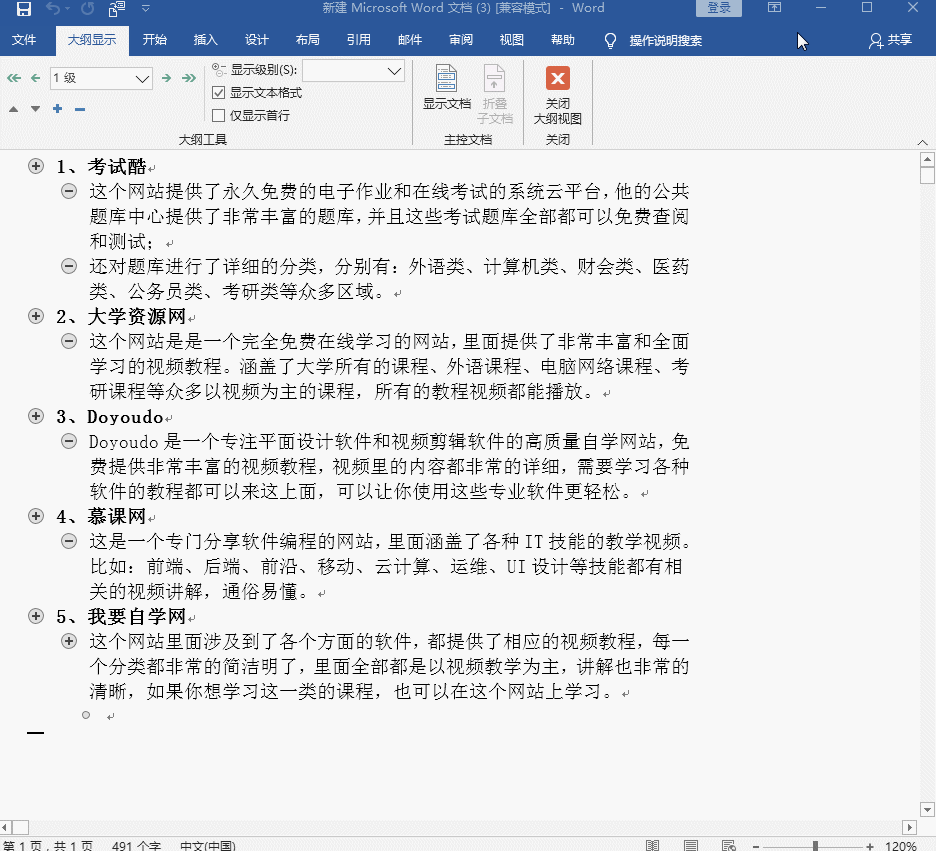936x851 pixels.
Task: Open the 文件 menu
Action: [x=24, y=40]
